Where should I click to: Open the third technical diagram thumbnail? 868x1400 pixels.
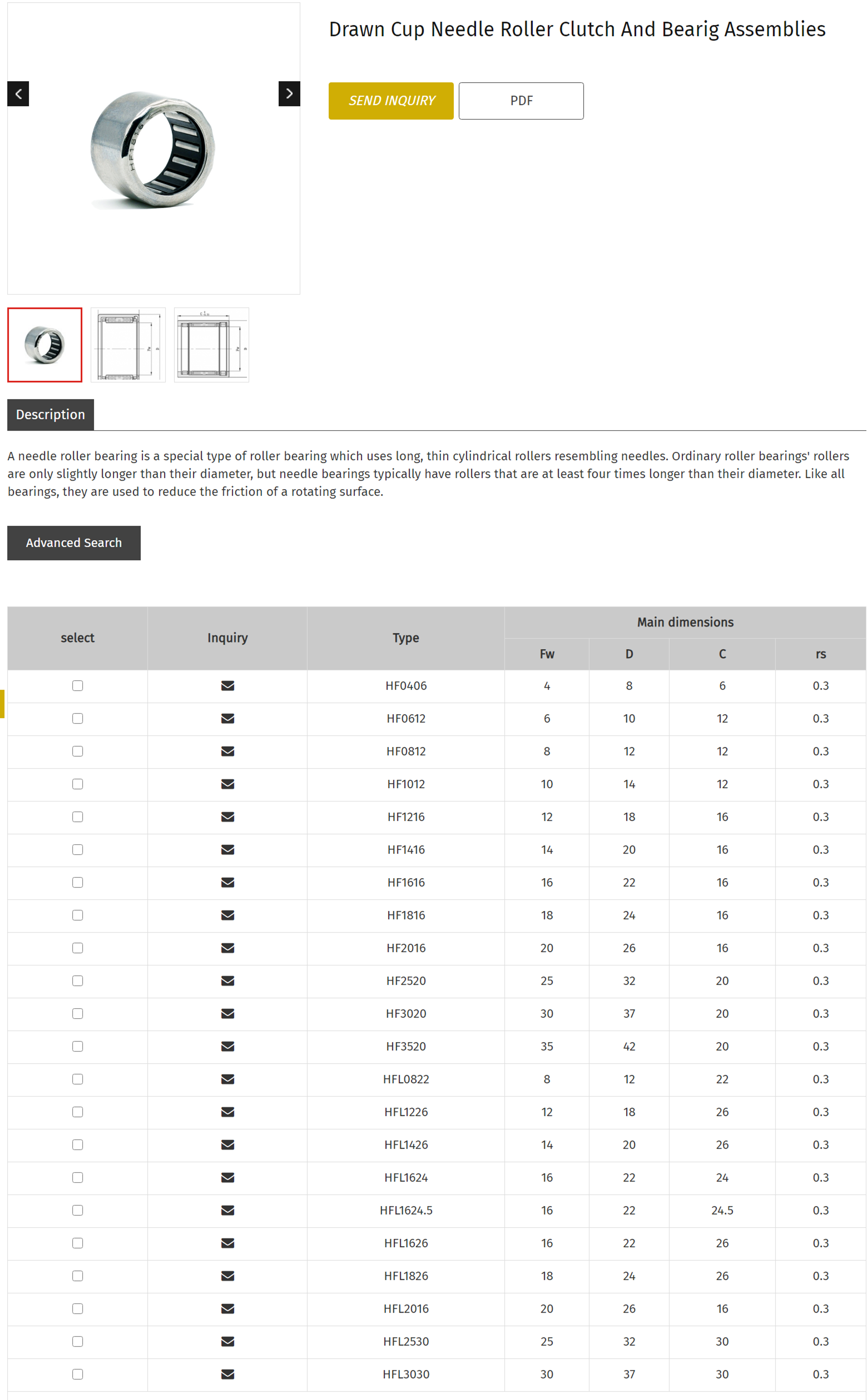211,345
